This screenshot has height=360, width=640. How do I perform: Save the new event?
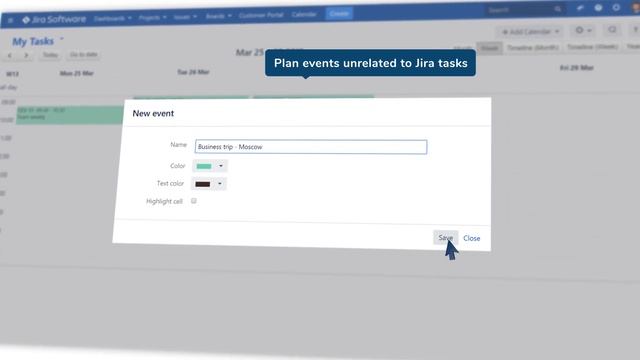pos(445,238)
